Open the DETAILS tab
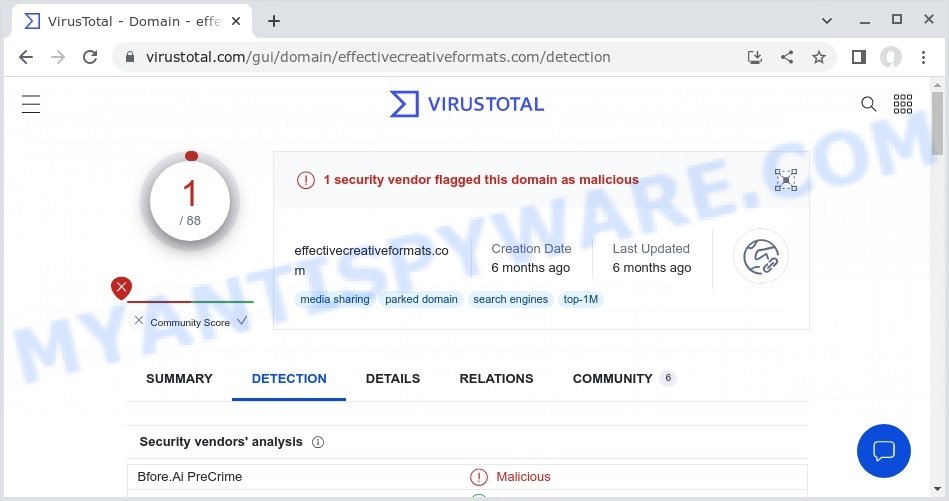Screen dimensions: 949x501 point(393,379)
